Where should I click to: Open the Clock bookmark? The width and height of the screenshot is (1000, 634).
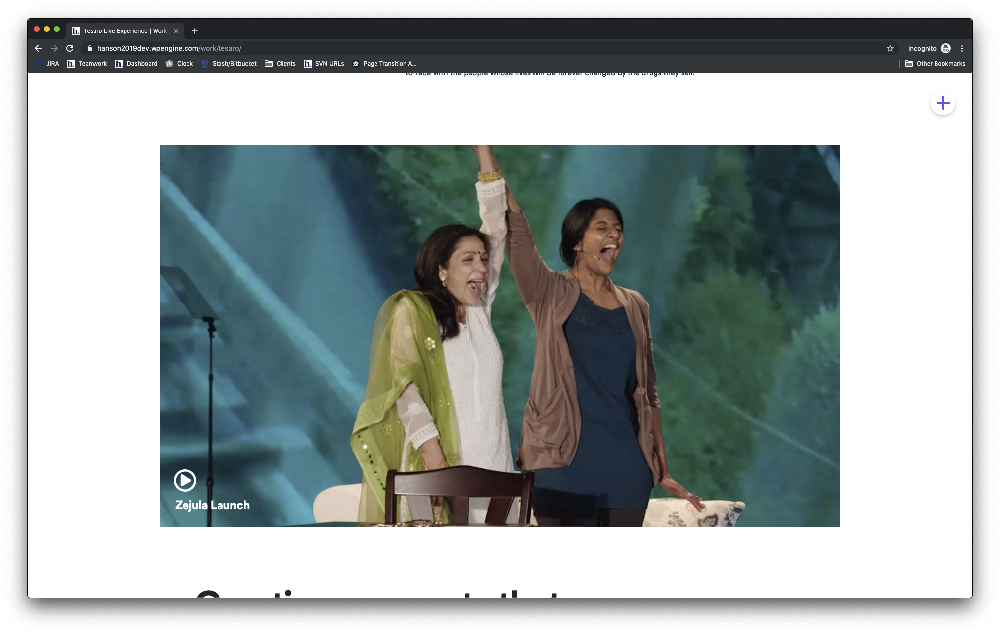tap(179, 64)
